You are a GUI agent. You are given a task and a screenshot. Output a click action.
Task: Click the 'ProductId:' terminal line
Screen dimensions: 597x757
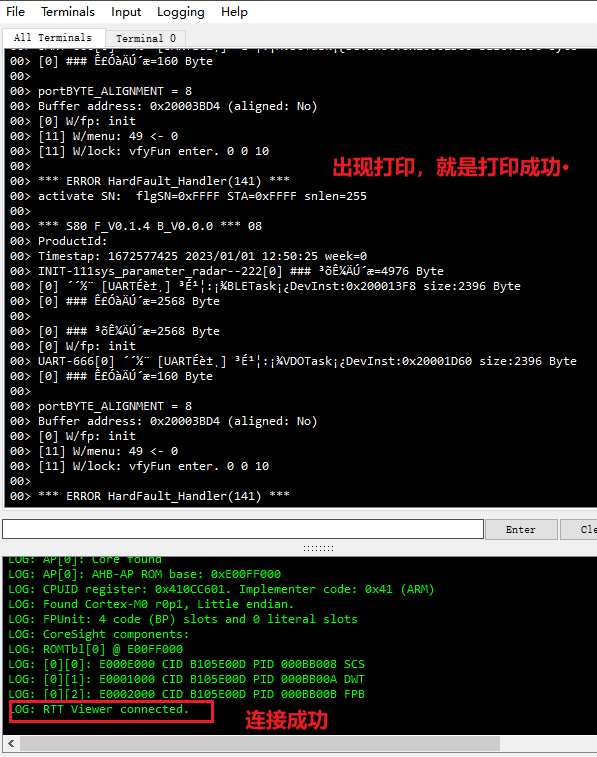point(59,241)
